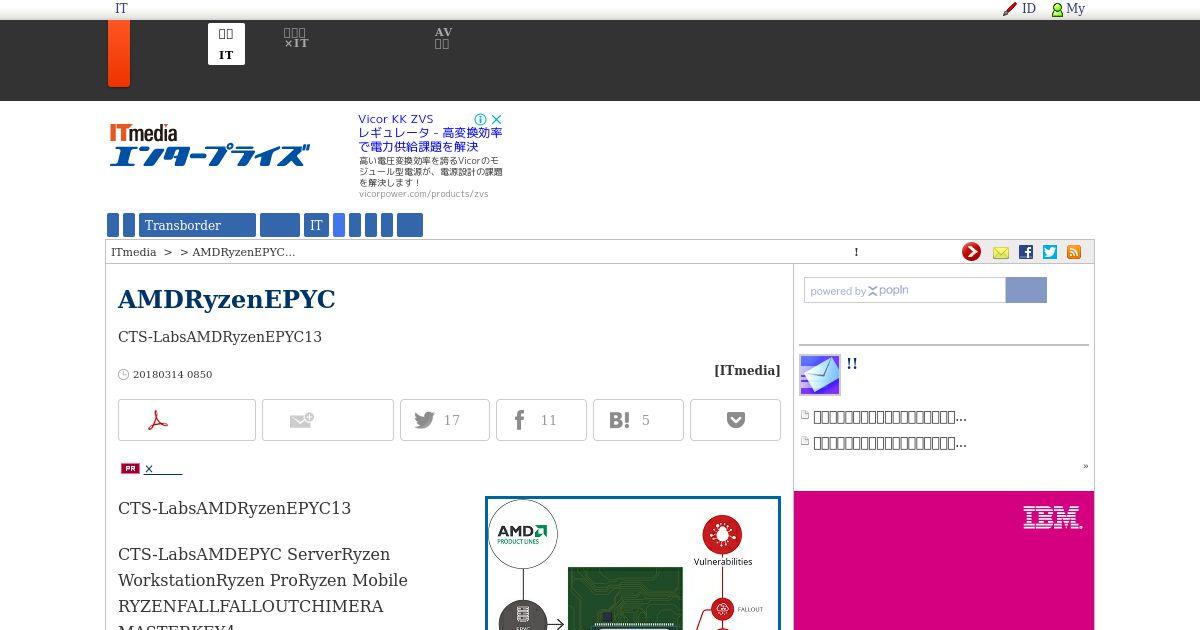1200x630 pixels.
Task: Click the ad info icon on Vicor ad
Action: pyautogui.click(x=480, y=119)
